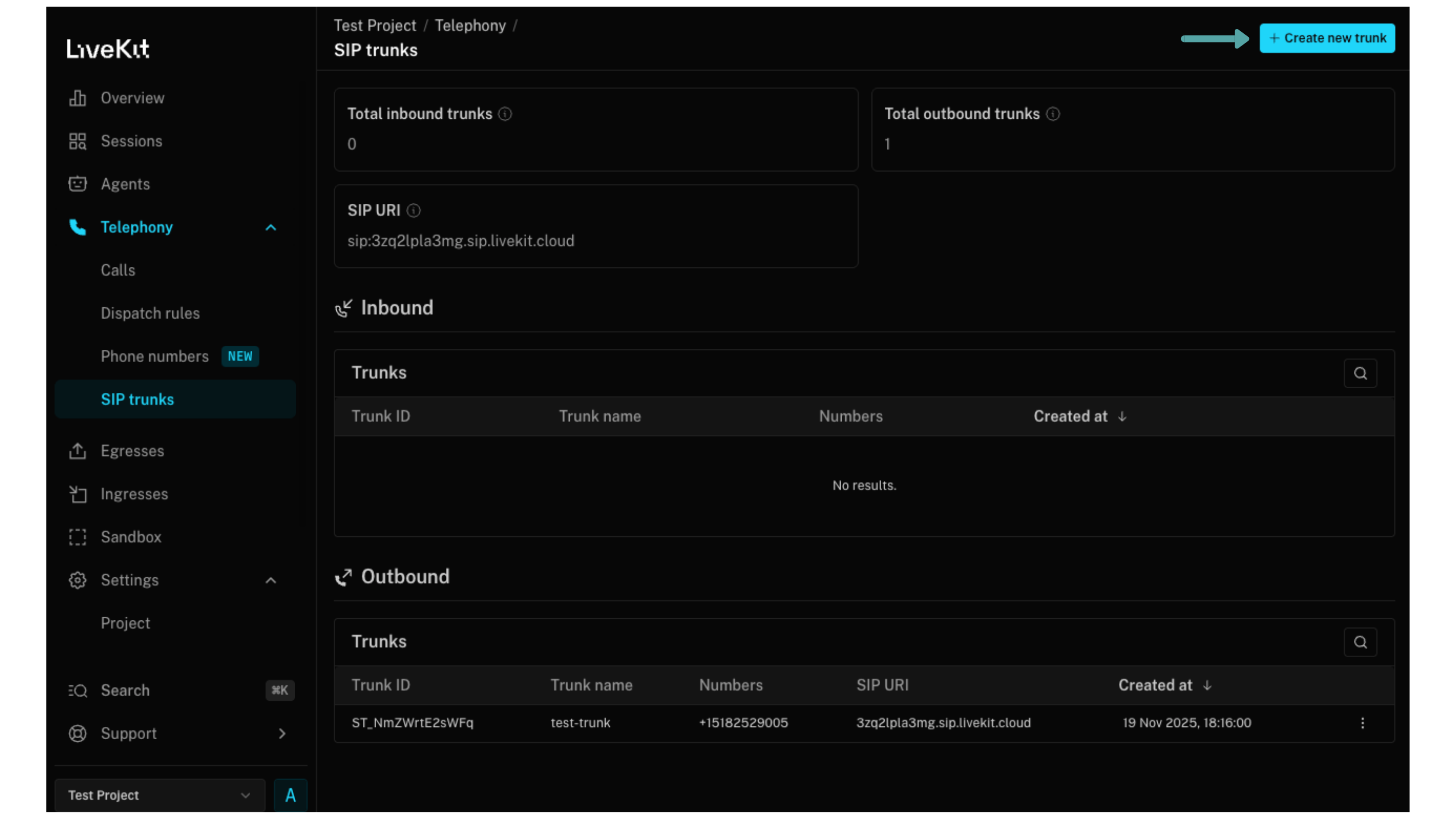Viewport: 1456px width, 819px height.
Task: Click the SIP URI info icon
Action: click(x=414, y=211)
